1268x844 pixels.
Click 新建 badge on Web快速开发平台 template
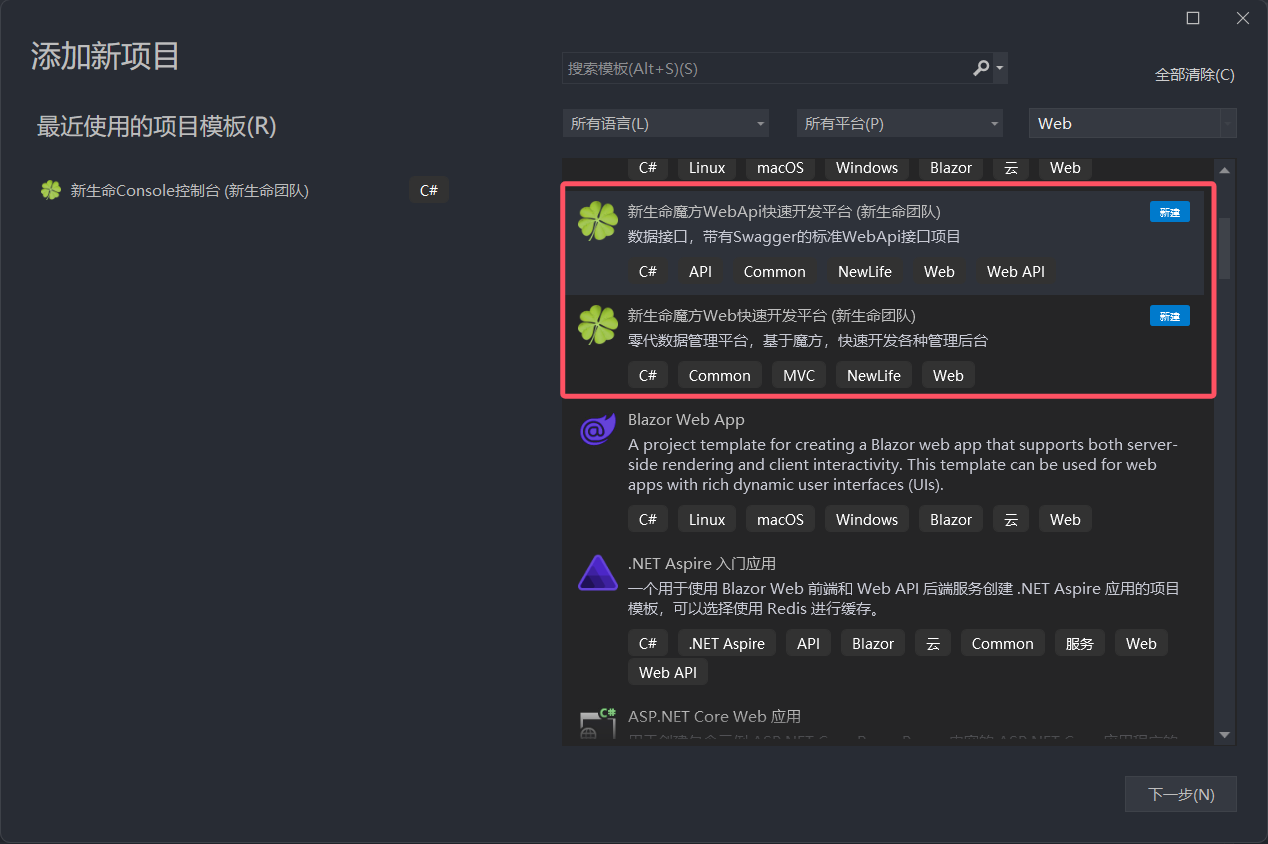click(x=1170, y=316)
